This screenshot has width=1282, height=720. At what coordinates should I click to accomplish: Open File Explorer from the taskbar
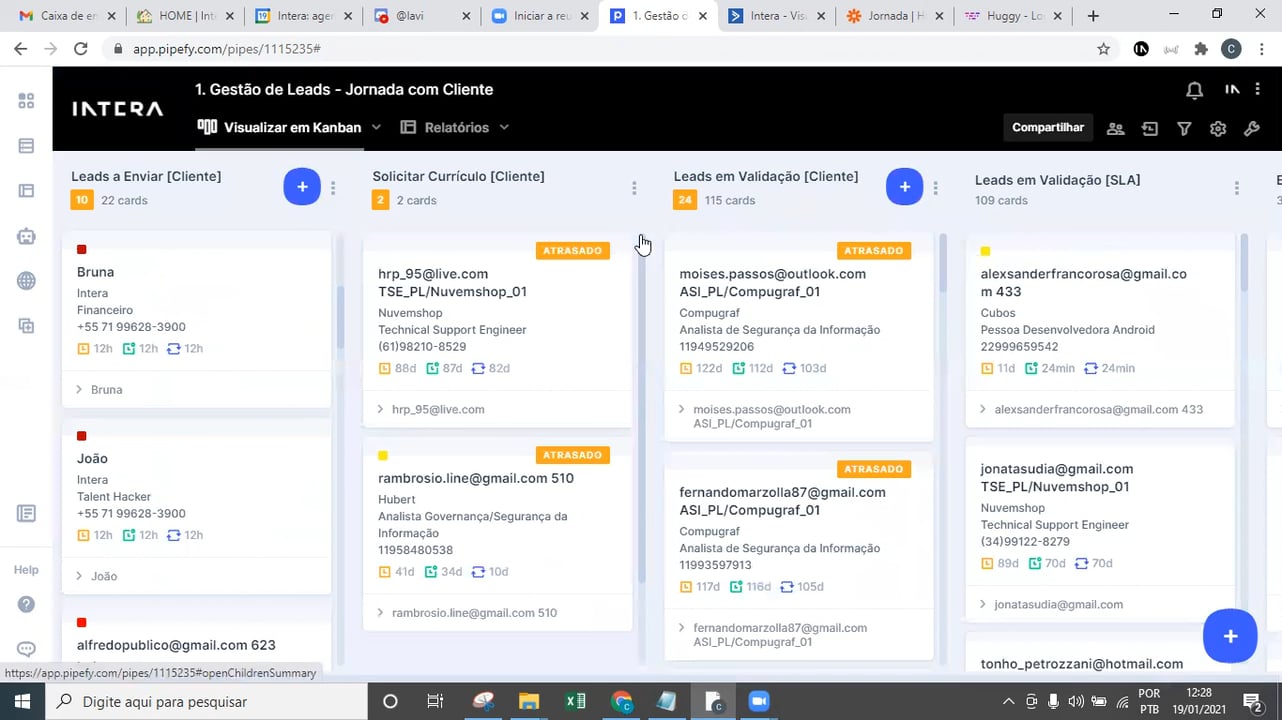coord(529,702)
